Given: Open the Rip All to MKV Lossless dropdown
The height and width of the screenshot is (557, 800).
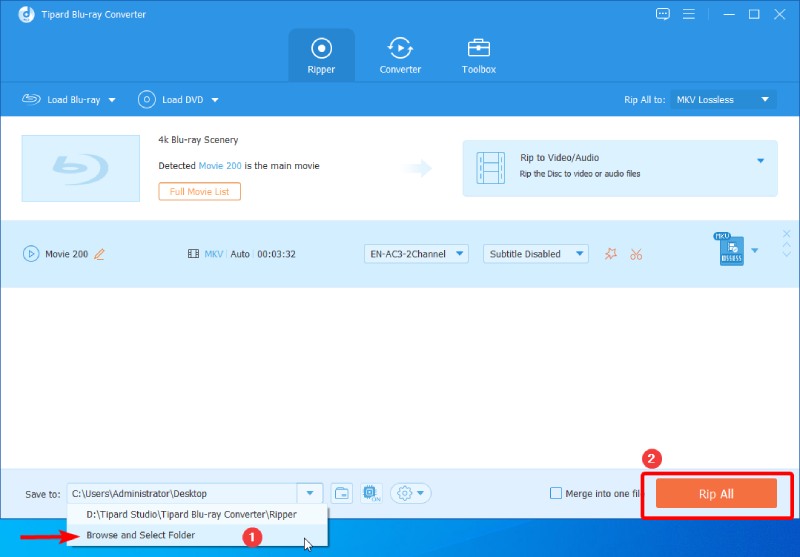Looking at the screenshot, I should pyautogui.click(x=723, y=99).
